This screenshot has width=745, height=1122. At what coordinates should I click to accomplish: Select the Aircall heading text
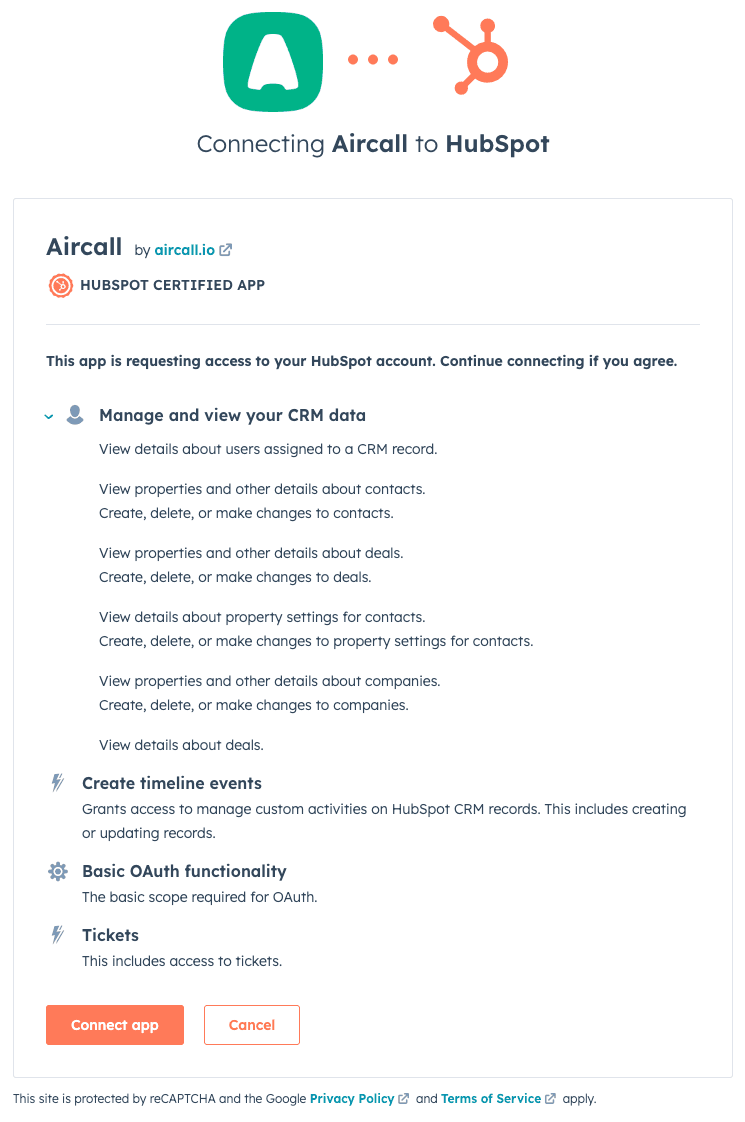84,246
